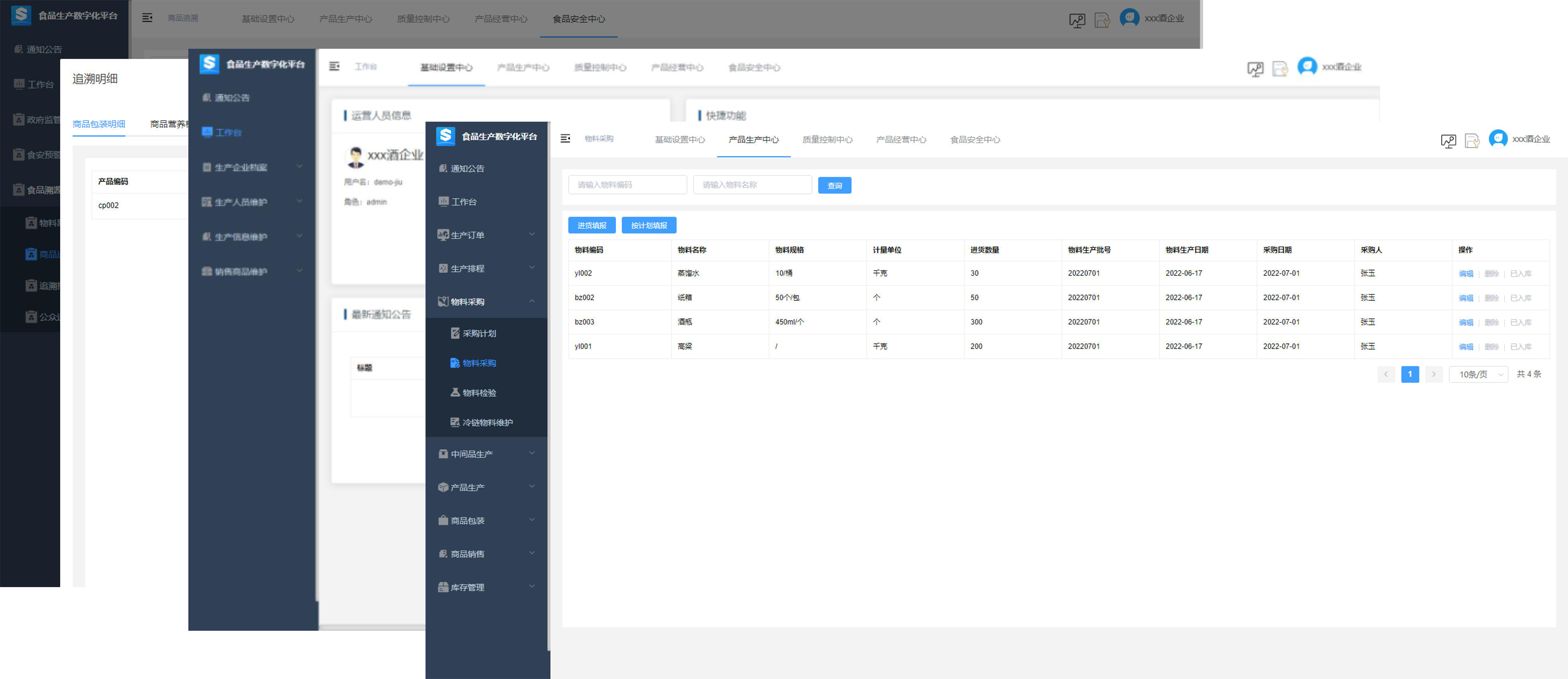Open 通知公告 in the front sidebar
Image resolution: width=1568 pixels, height=679 pixels.
point(467,168)
